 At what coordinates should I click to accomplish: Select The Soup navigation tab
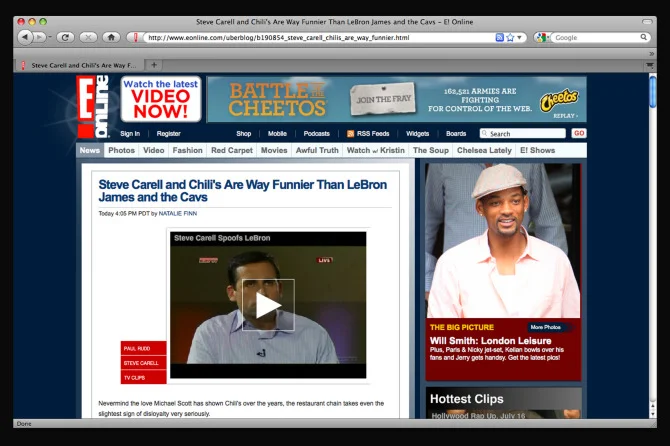[431, 150]
